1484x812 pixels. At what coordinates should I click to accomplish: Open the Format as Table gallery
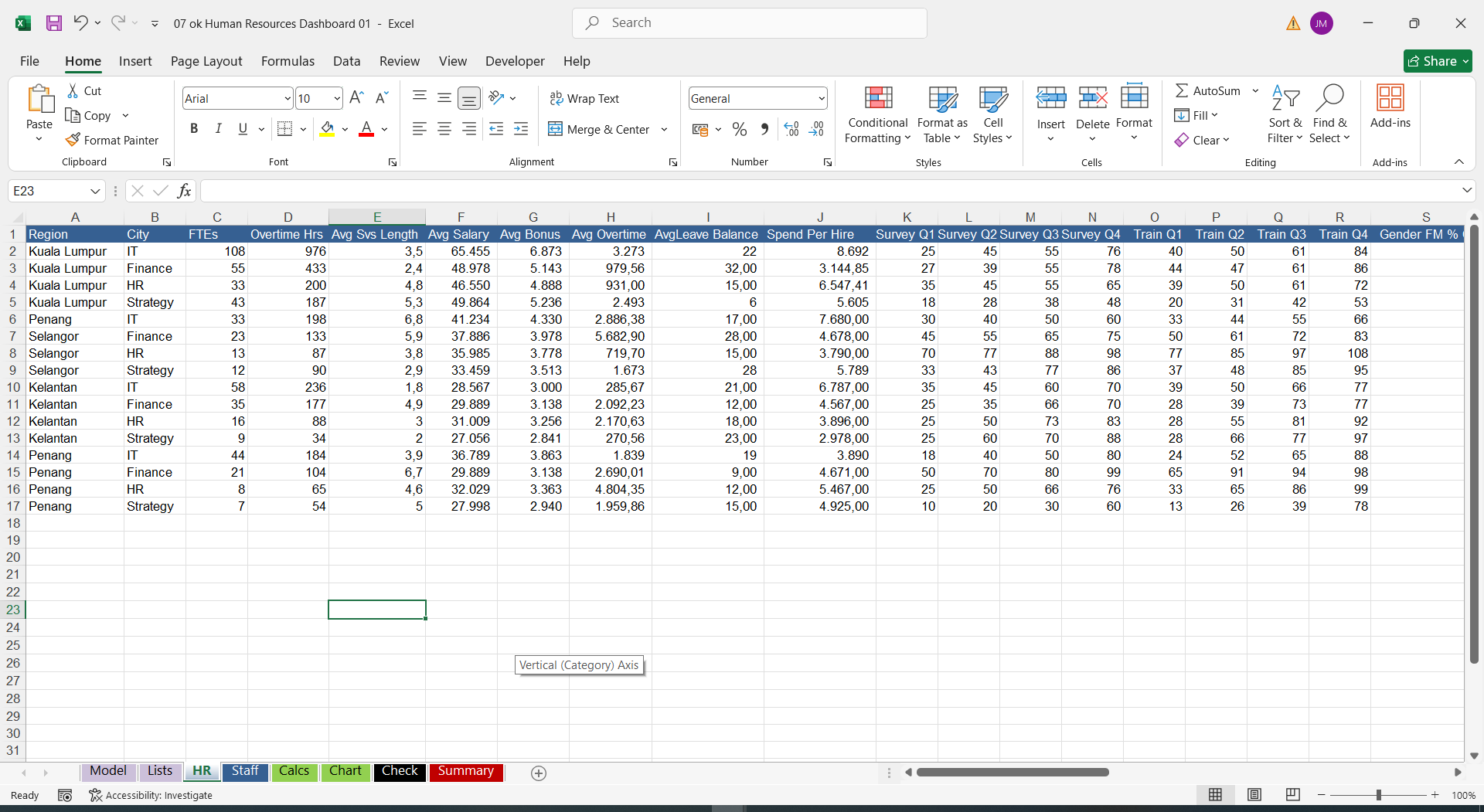coord(942,114)
